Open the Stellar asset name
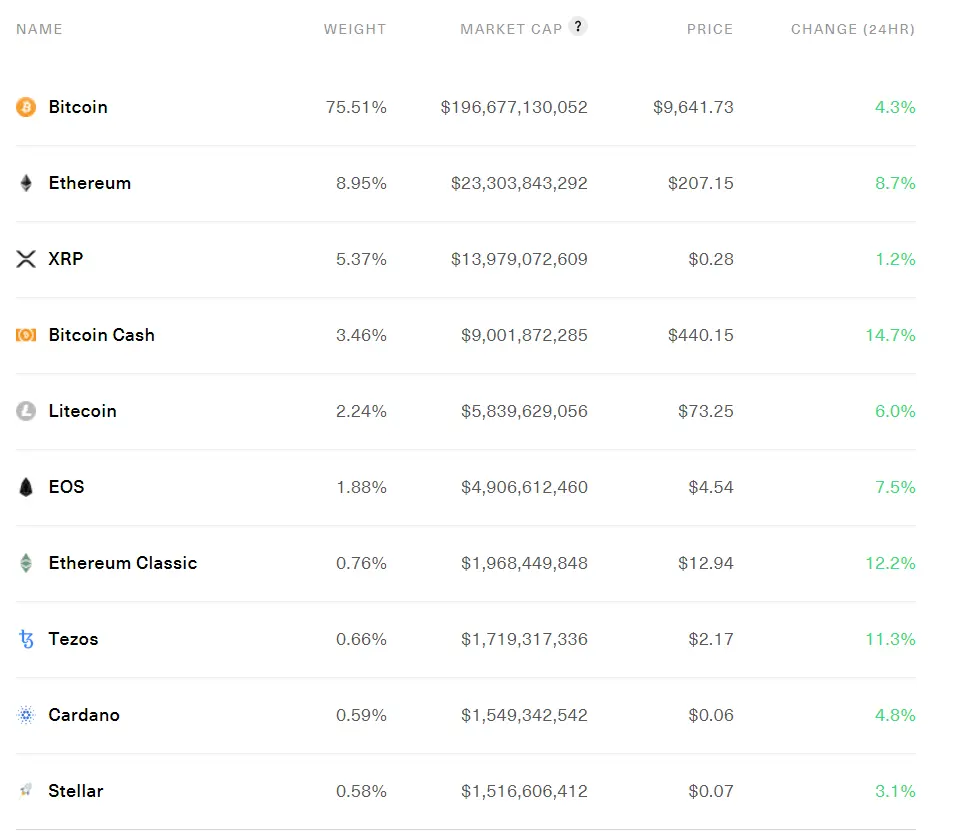Image resolution: width=970 pixels, height=840 pixels. tap(75, 791)
